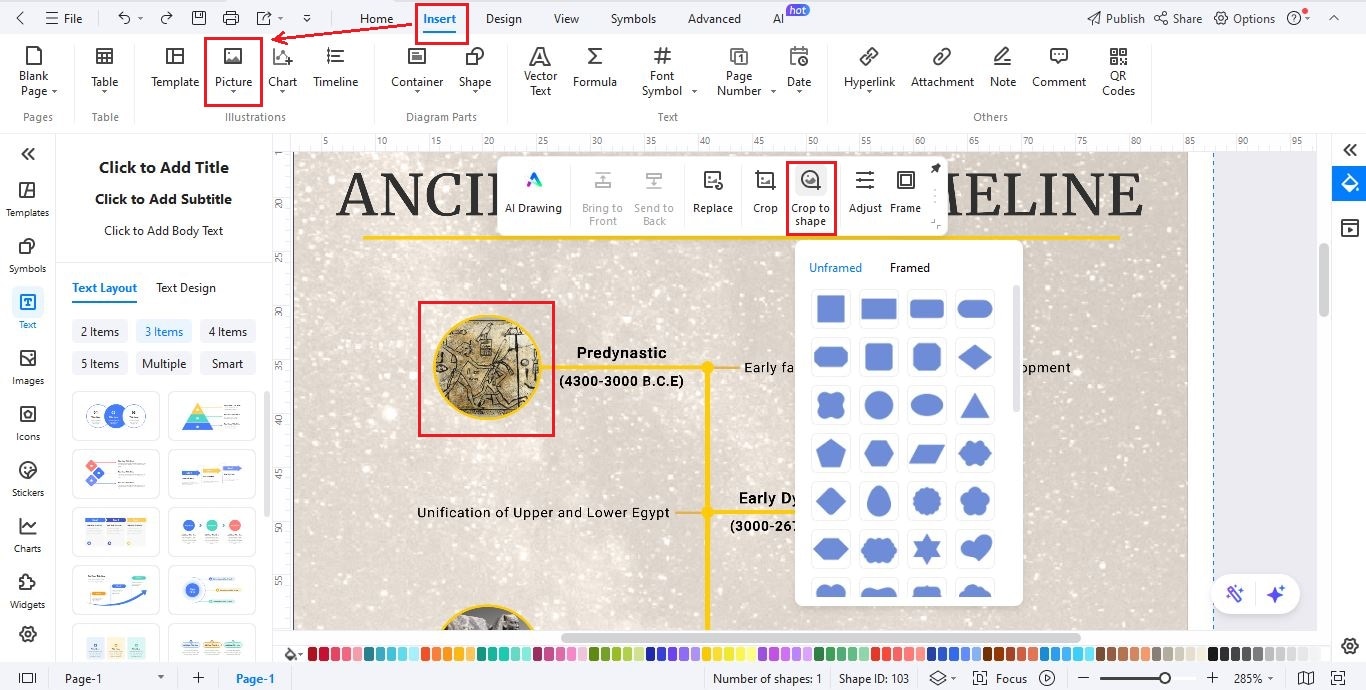
Task: Add an Attachment
Action: click(x=942, y=68)
